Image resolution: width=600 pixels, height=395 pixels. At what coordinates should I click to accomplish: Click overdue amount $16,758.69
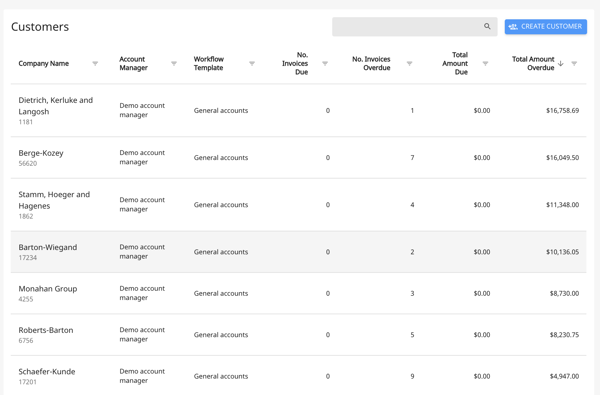[x=562, y=111]
